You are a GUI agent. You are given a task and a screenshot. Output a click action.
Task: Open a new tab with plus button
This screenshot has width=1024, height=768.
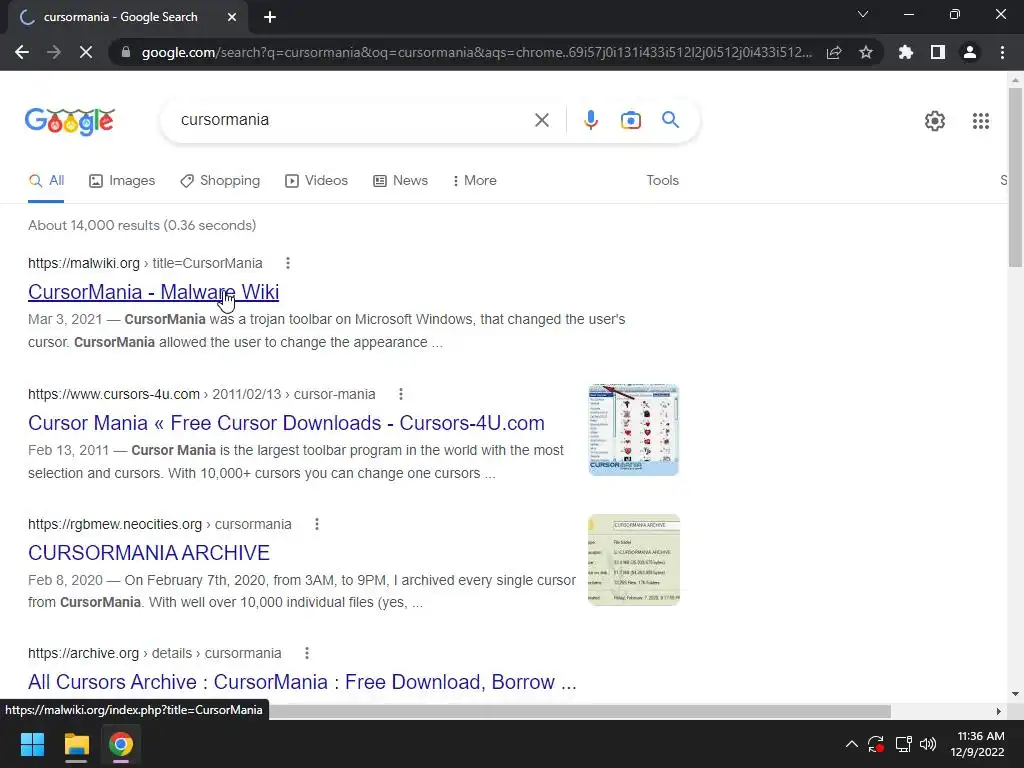tap(270, 17)
